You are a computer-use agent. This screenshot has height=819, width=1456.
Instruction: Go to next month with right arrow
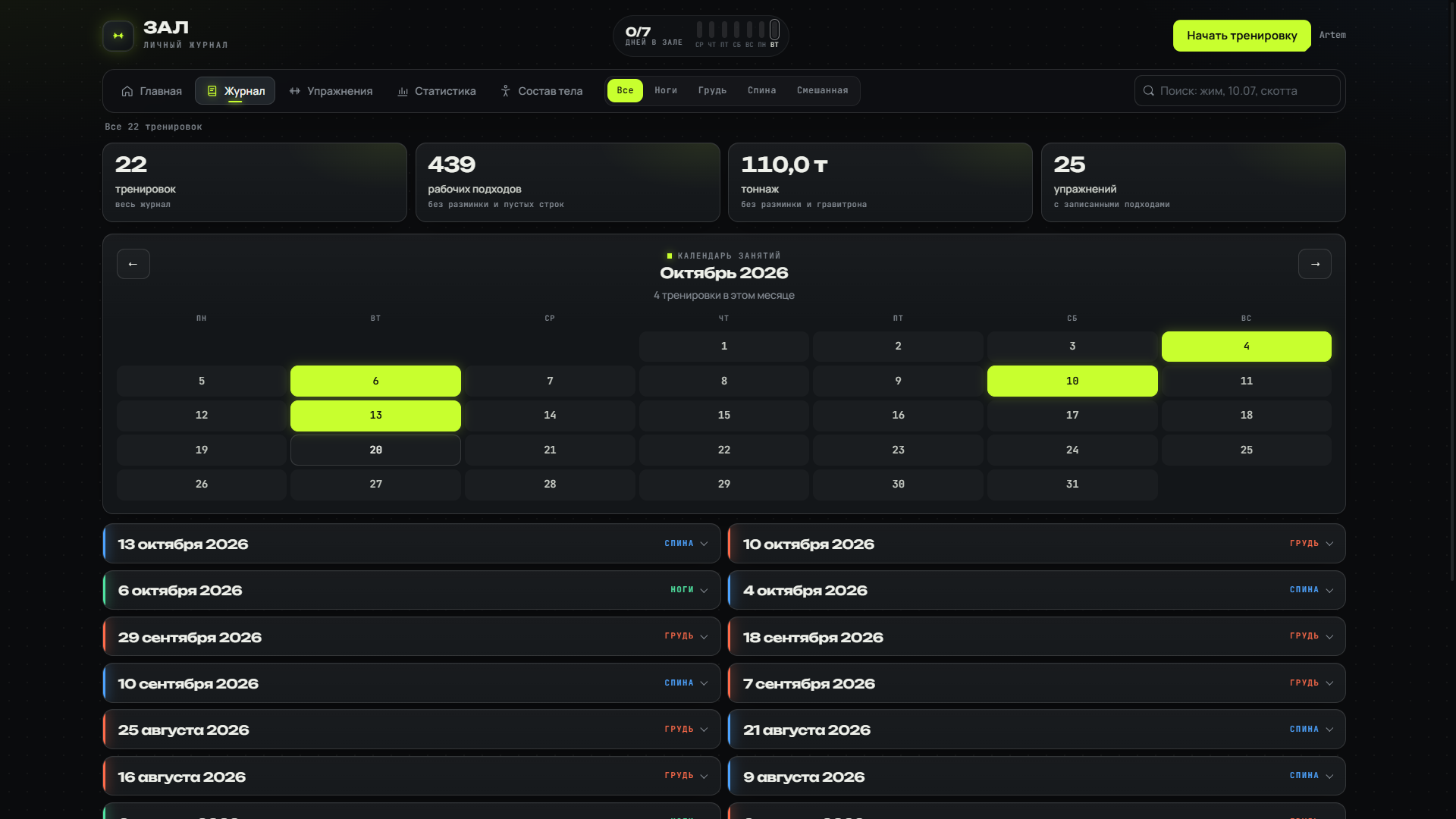[x=1315, y=264]
